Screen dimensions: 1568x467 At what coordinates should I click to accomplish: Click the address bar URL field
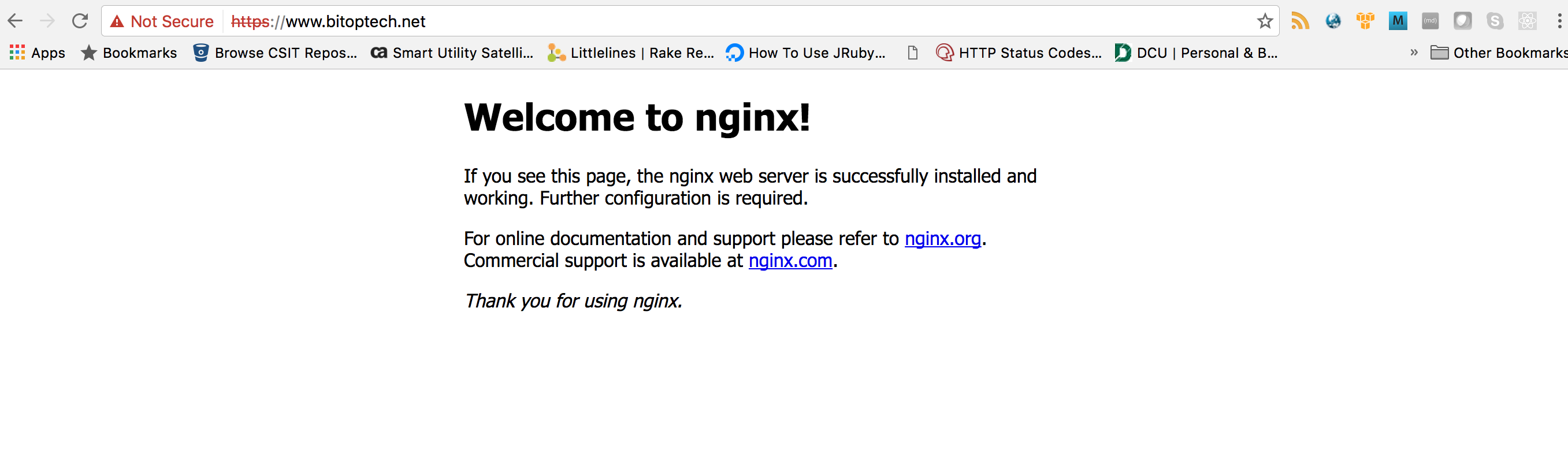click(x=730, y=21)
